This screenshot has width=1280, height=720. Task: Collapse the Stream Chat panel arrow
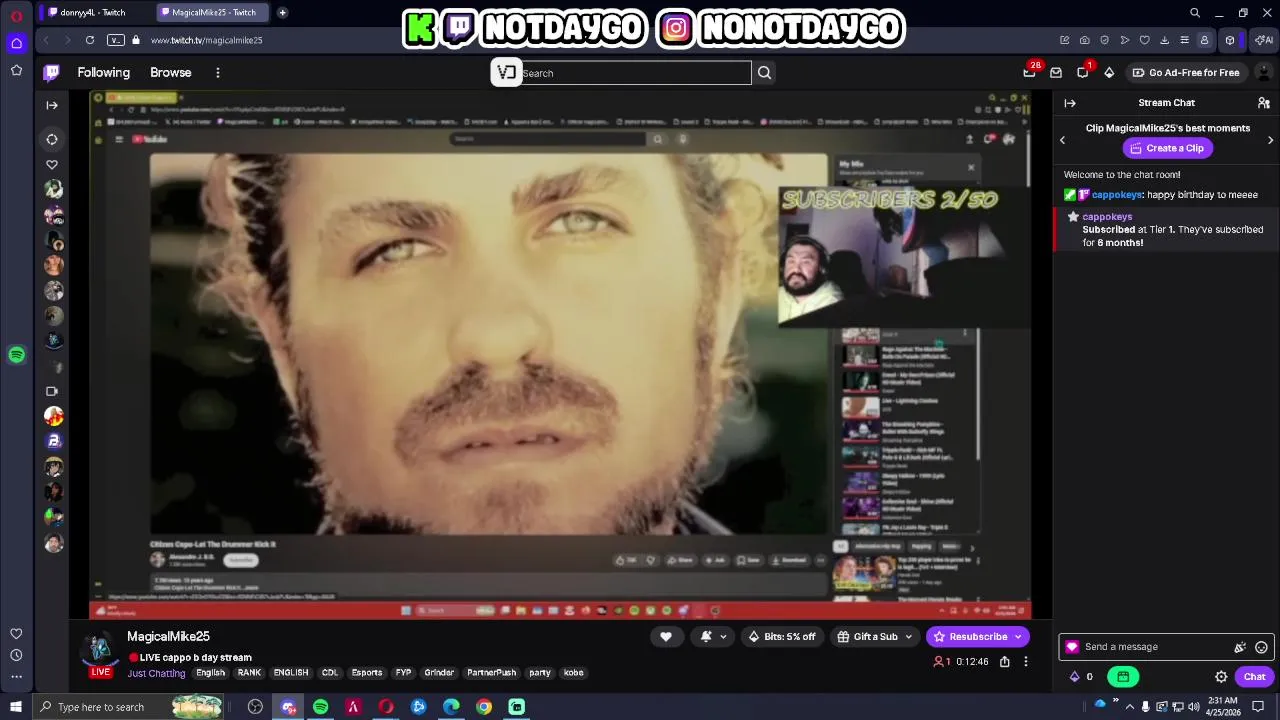1070,103
